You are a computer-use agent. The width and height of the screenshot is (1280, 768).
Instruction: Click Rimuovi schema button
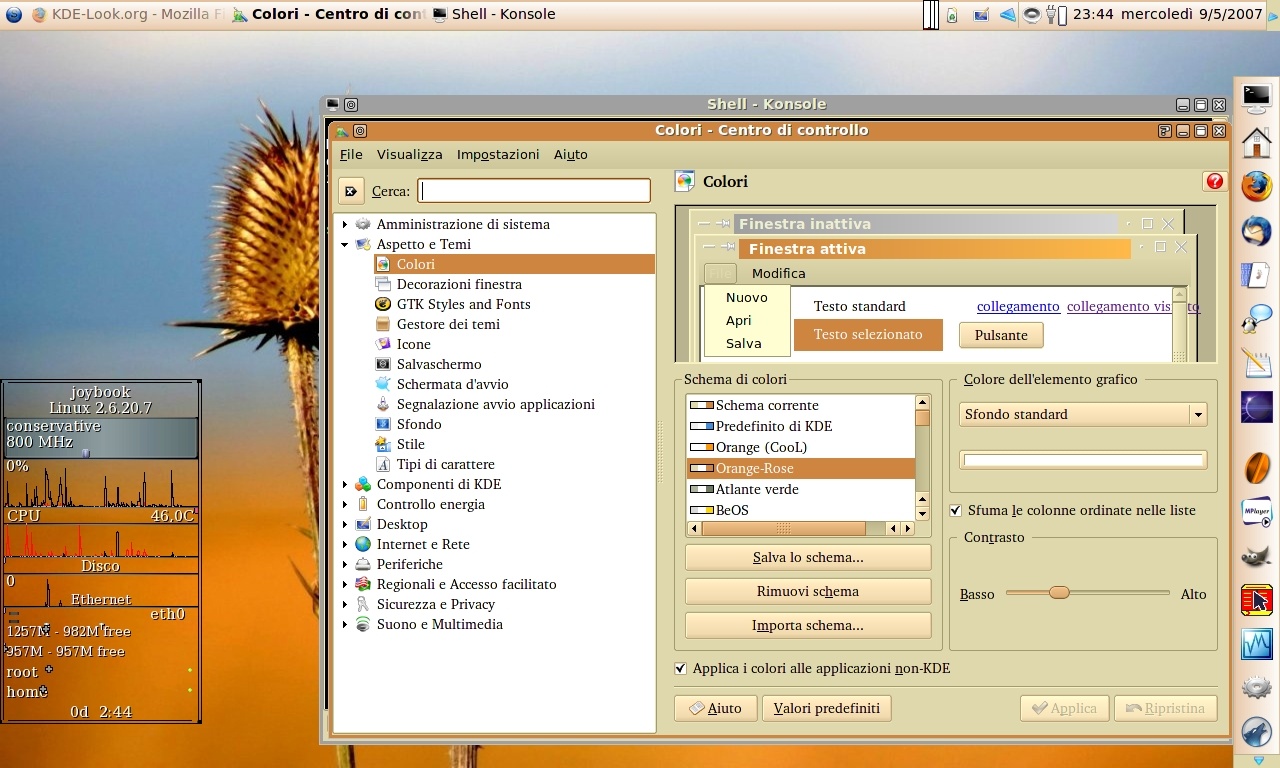pyautogui.click(x=808, y=591)
